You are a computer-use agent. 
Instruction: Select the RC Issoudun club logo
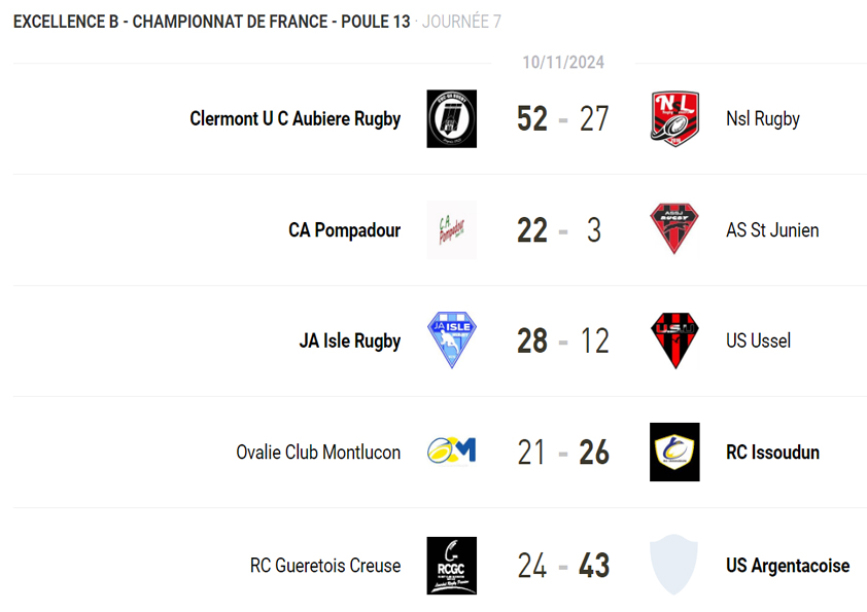tap(674, 452)
